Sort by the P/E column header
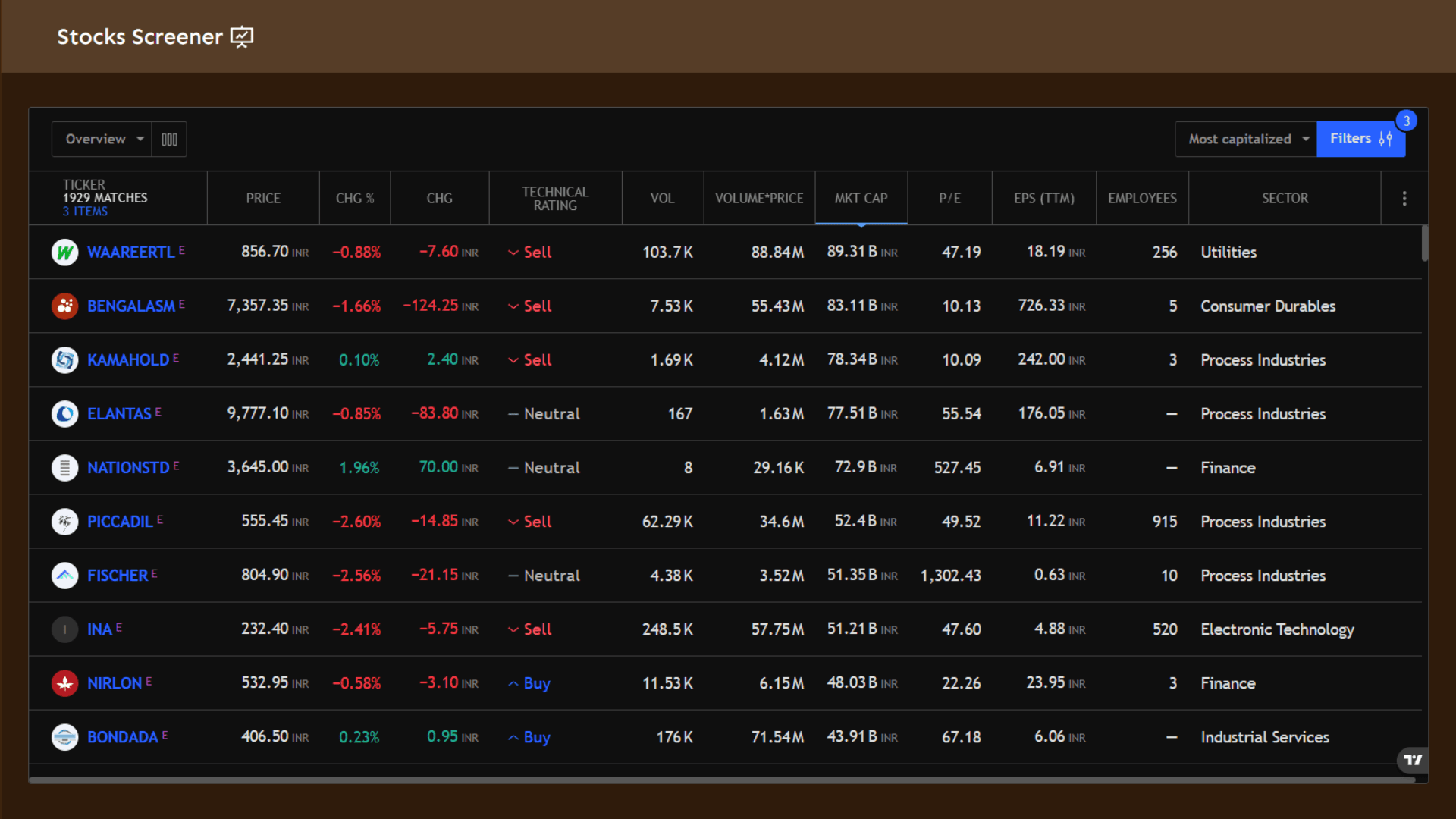1456x819 pixels. (949, 198)
